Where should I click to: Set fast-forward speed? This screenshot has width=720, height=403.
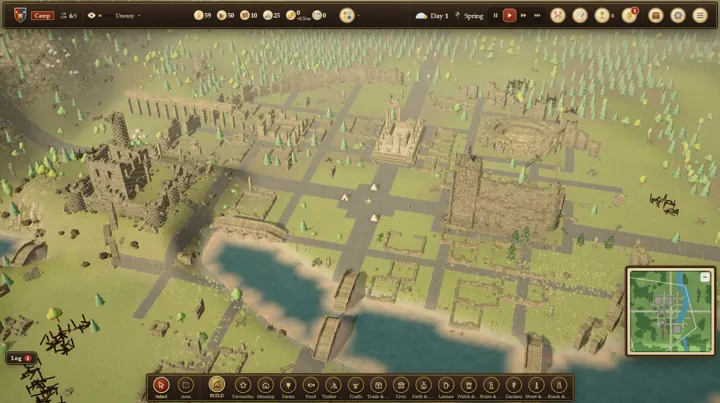click(523, 16)
